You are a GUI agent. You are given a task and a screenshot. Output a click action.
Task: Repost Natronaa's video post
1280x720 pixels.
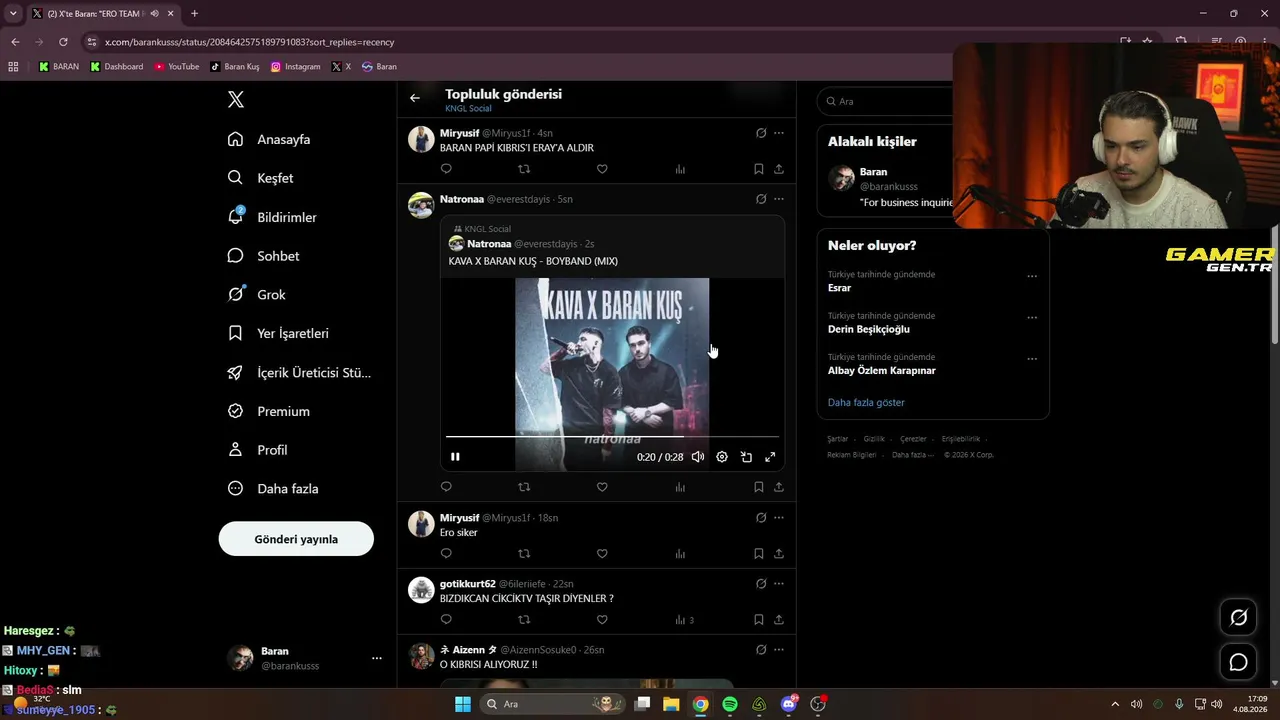point(524,487)
